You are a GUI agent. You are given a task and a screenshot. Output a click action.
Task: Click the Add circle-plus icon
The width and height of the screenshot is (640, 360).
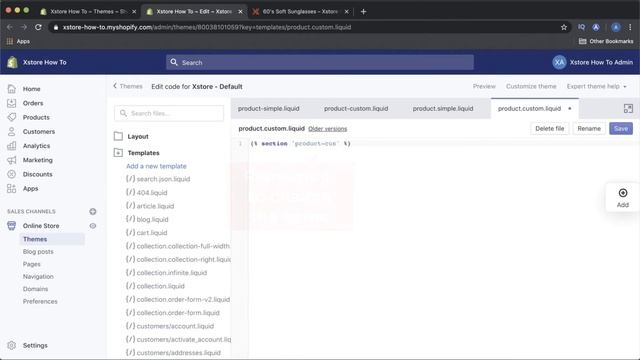622,193
